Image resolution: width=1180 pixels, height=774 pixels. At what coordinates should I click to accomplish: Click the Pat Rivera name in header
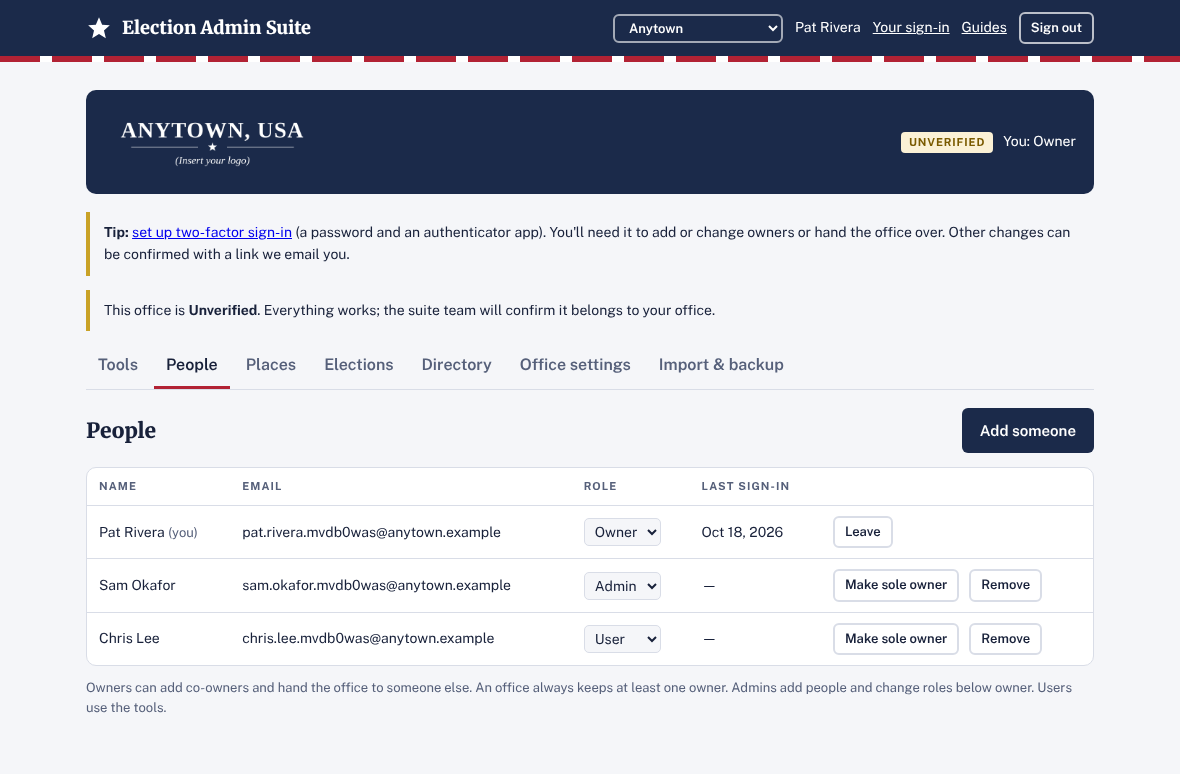click(828, 28)
